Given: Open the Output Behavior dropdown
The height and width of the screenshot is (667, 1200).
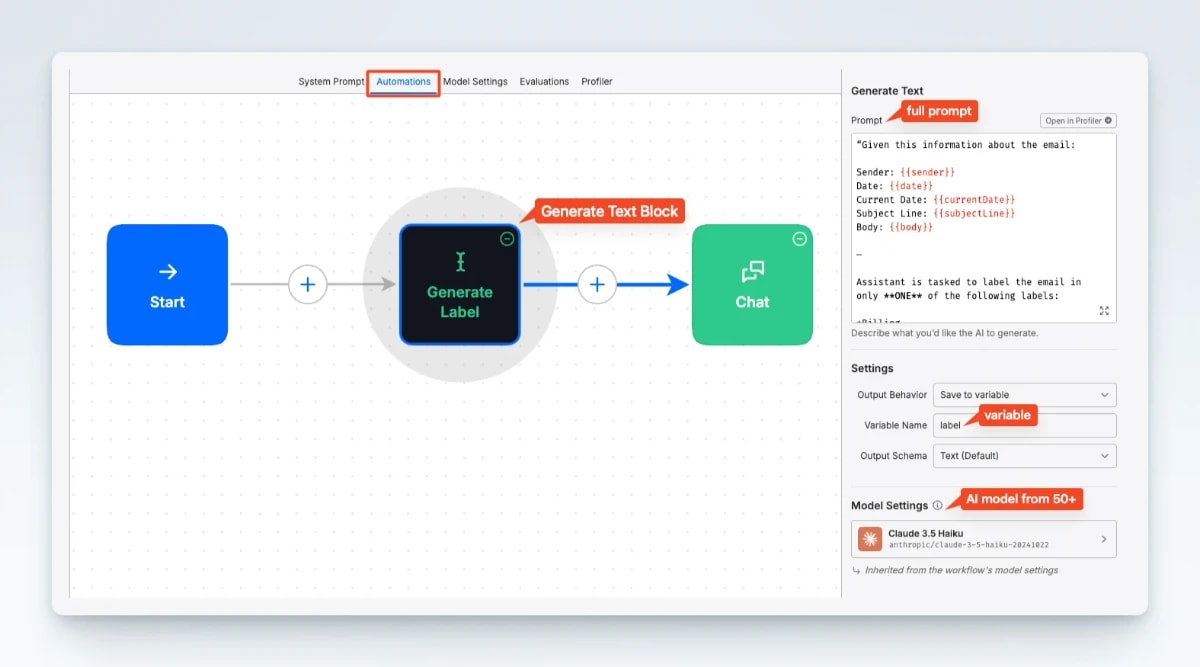Looking at the screenshot, I should [x=1024, y=394].
